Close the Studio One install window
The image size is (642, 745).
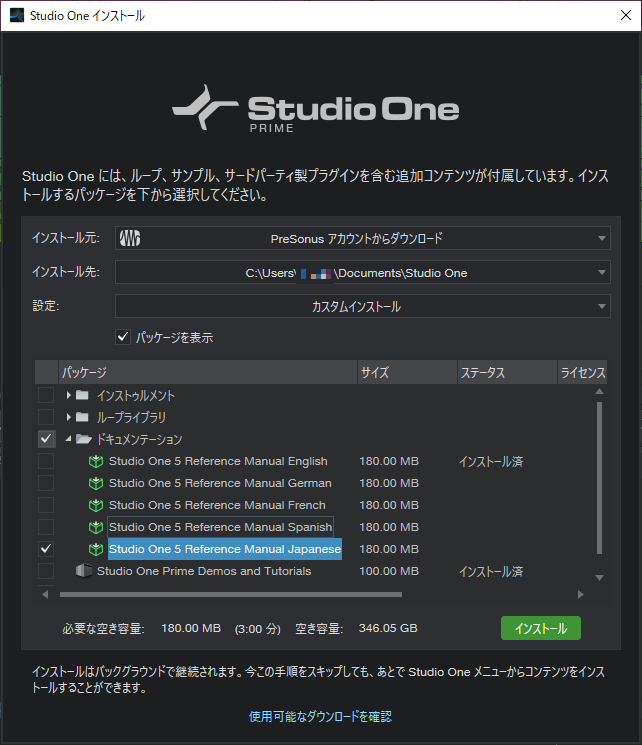[626, 15]
